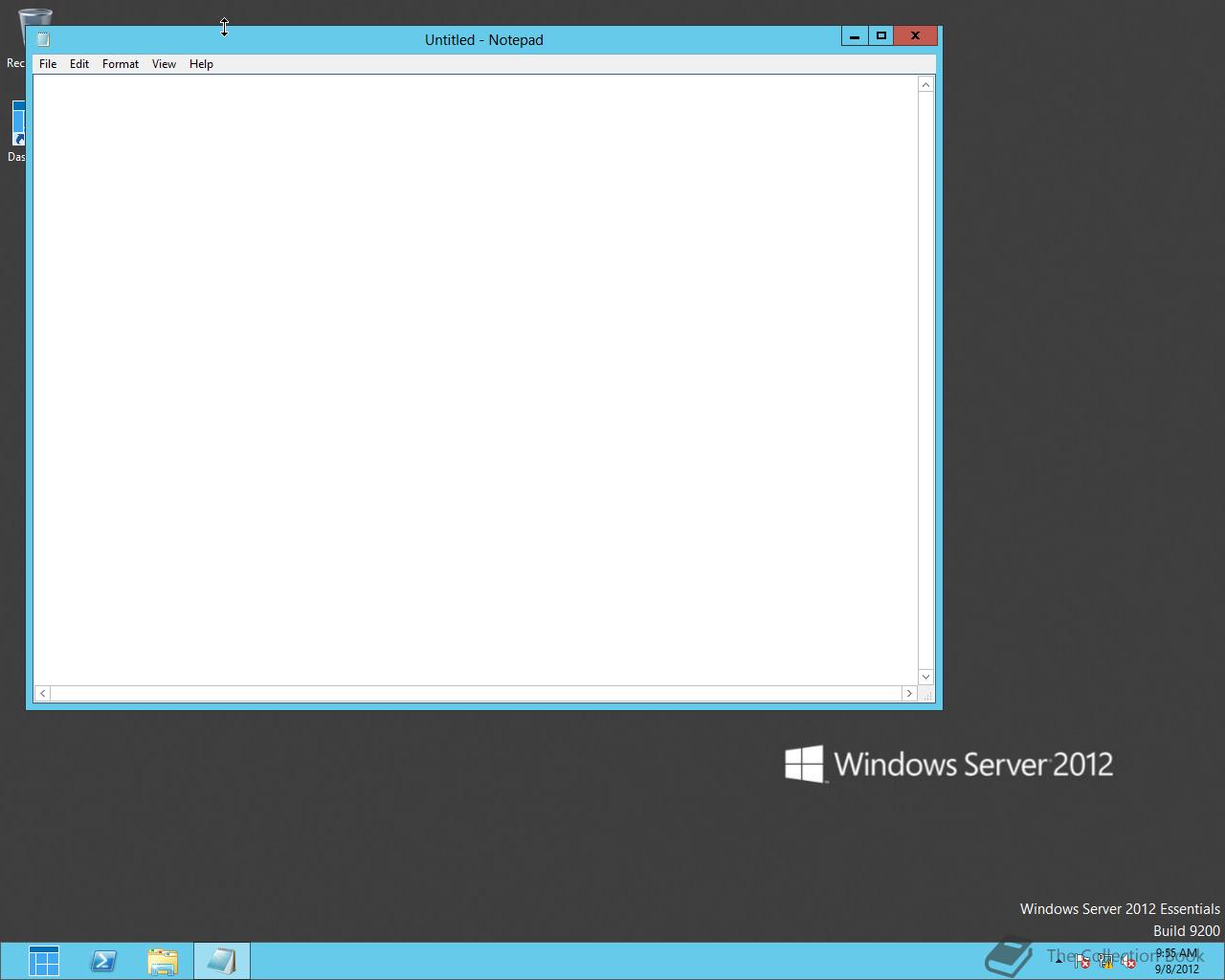Select the Notepad taskbar button
This screenshot has width=1225, height=980.
point(222,961)
